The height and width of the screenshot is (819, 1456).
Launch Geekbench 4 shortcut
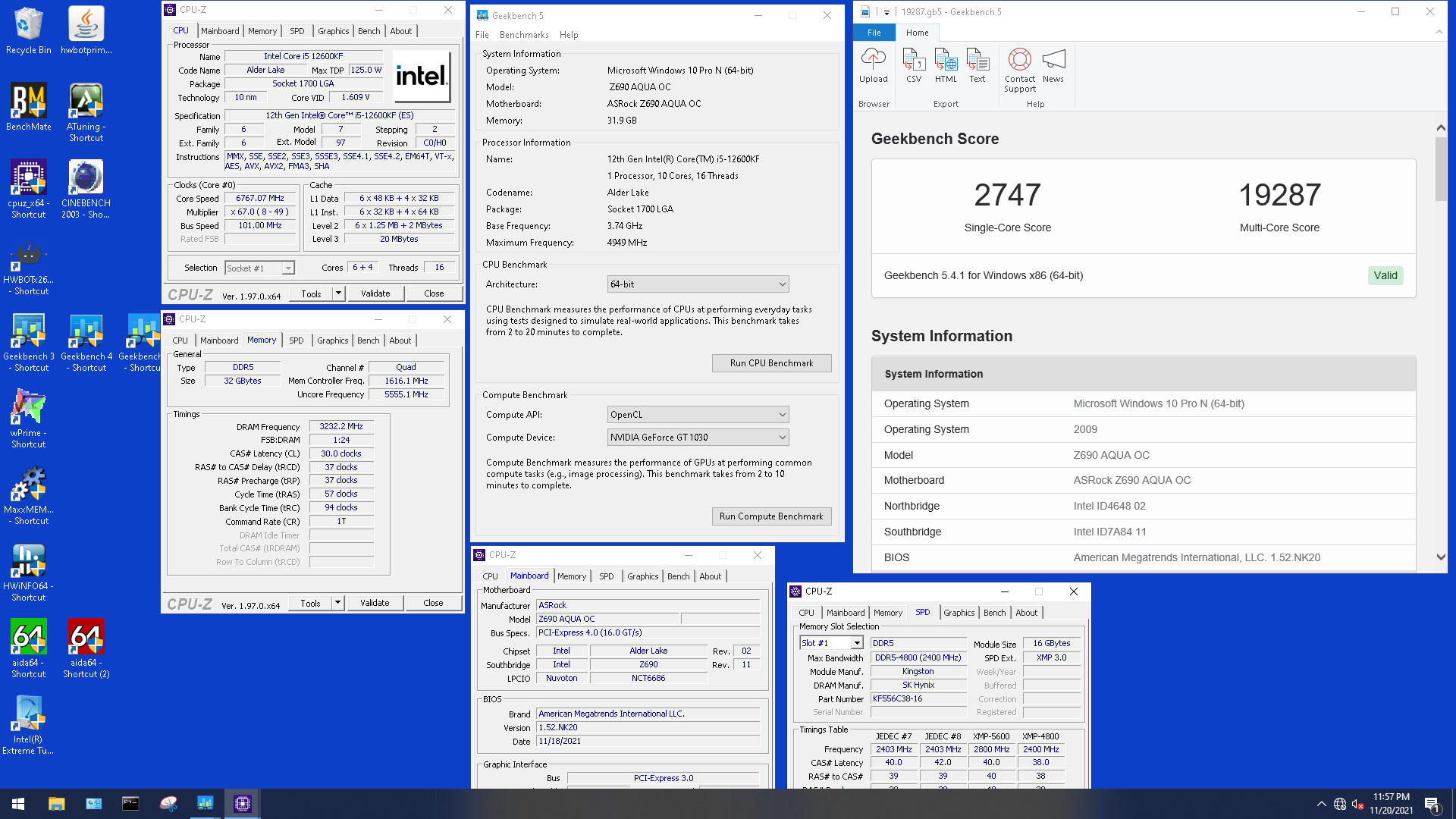tap(86, 343)
